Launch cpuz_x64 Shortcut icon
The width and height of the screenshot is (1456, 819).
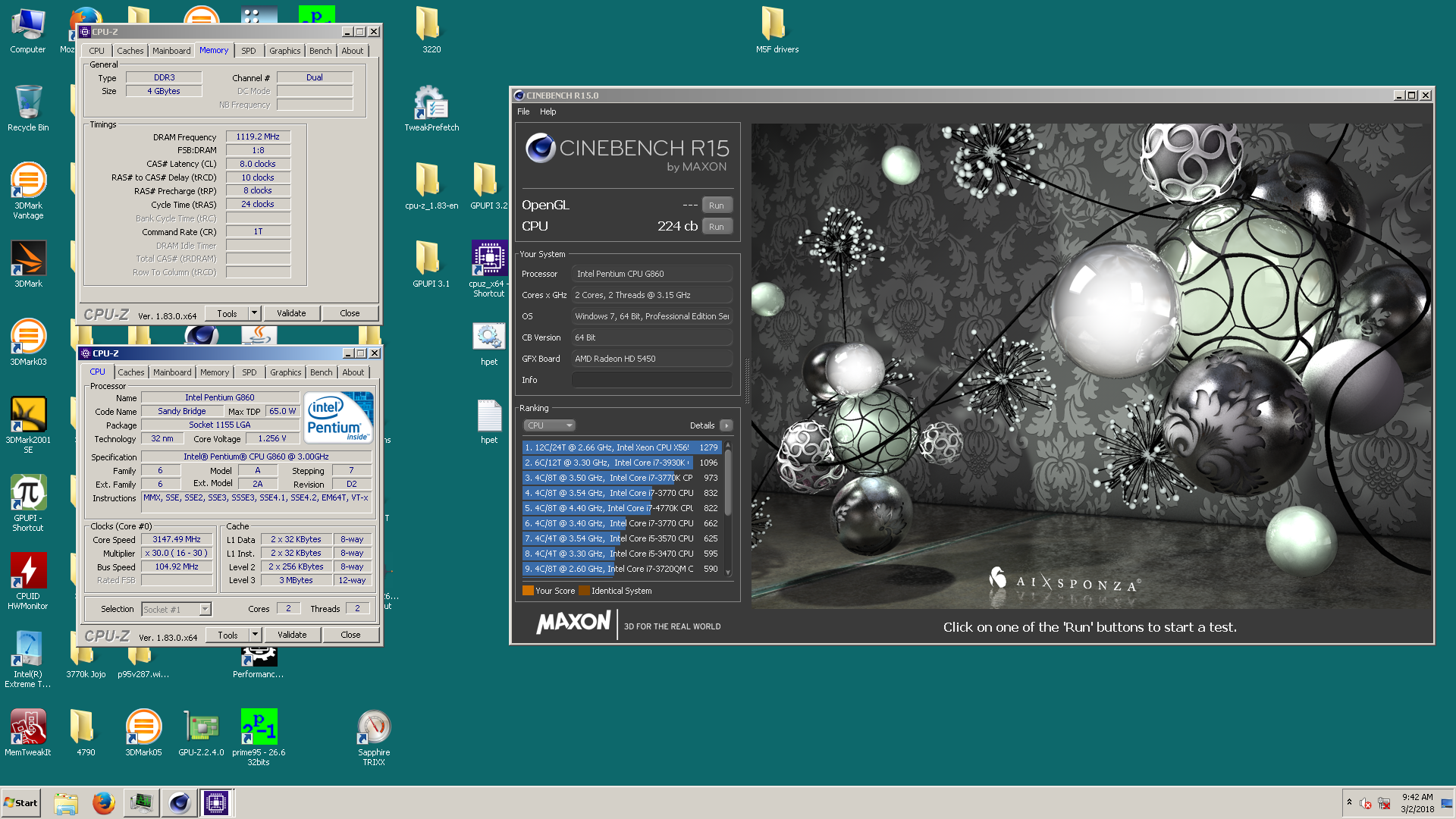[x=489, y=268]
